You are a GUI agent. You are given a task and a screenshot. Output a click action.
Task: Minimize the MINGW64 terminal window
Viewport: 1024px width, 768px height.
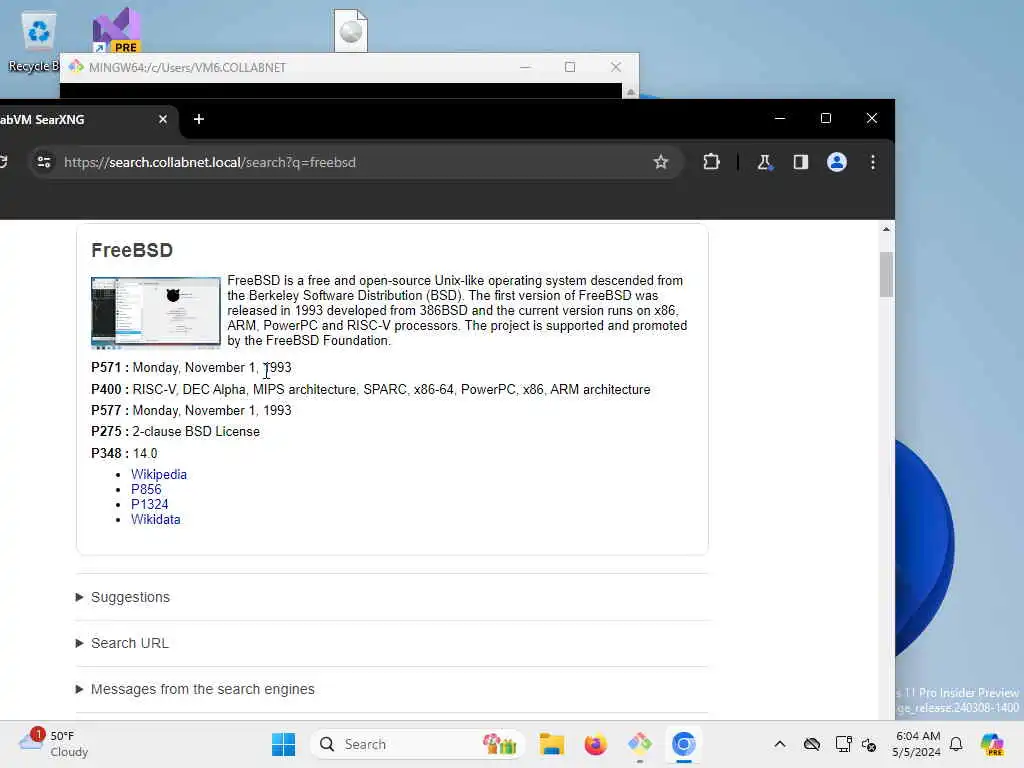point(525,67)
